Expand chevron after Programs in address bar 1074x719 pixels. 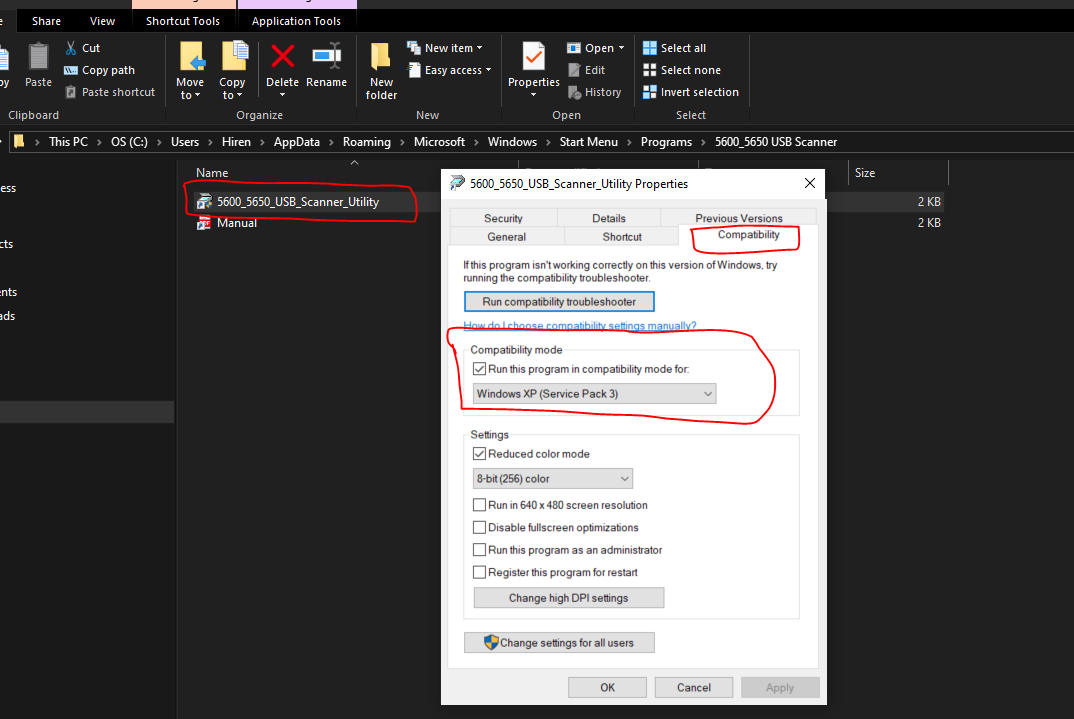click(x=703, y=142)
